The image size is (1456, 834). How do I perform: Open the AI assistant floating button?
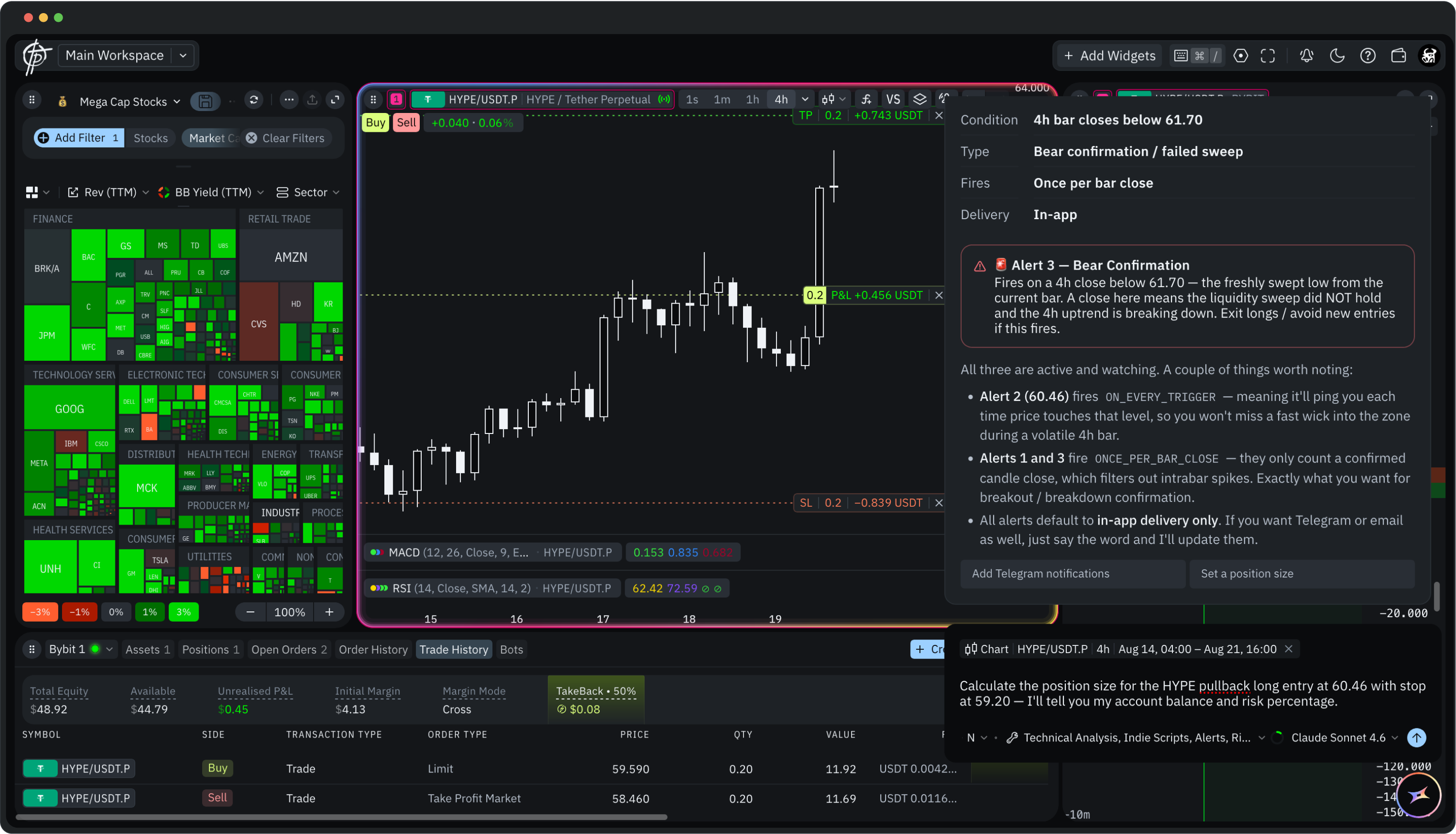(1419, 795)
